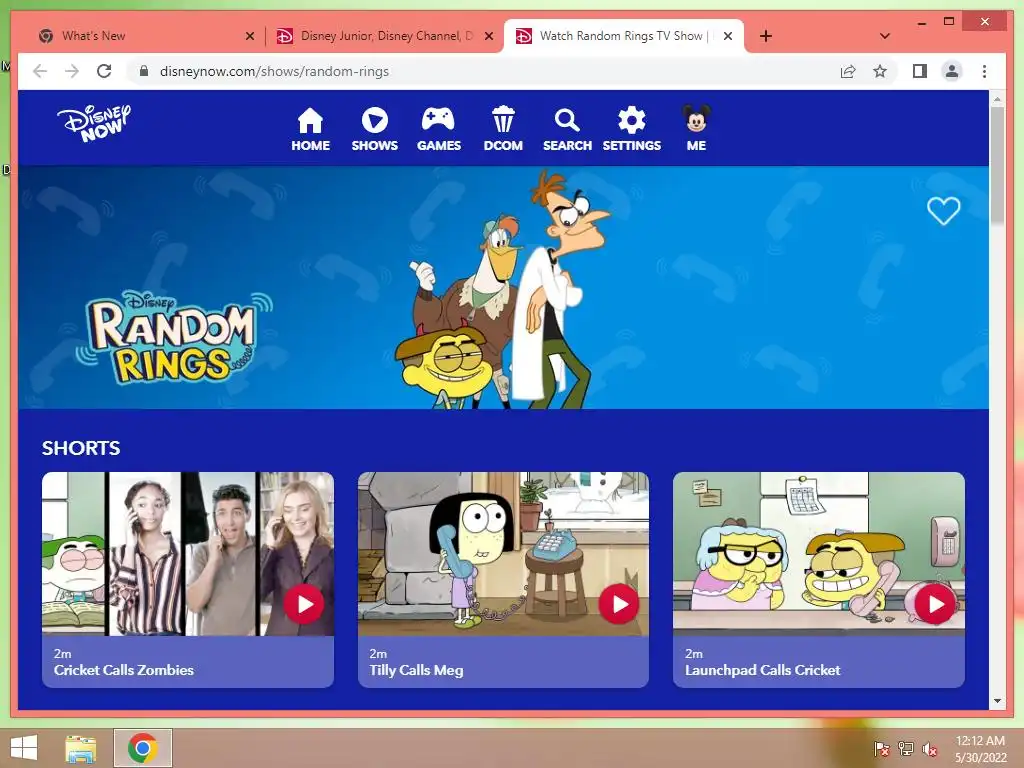Close the Watch Random Rings tab

click(728, 37)
